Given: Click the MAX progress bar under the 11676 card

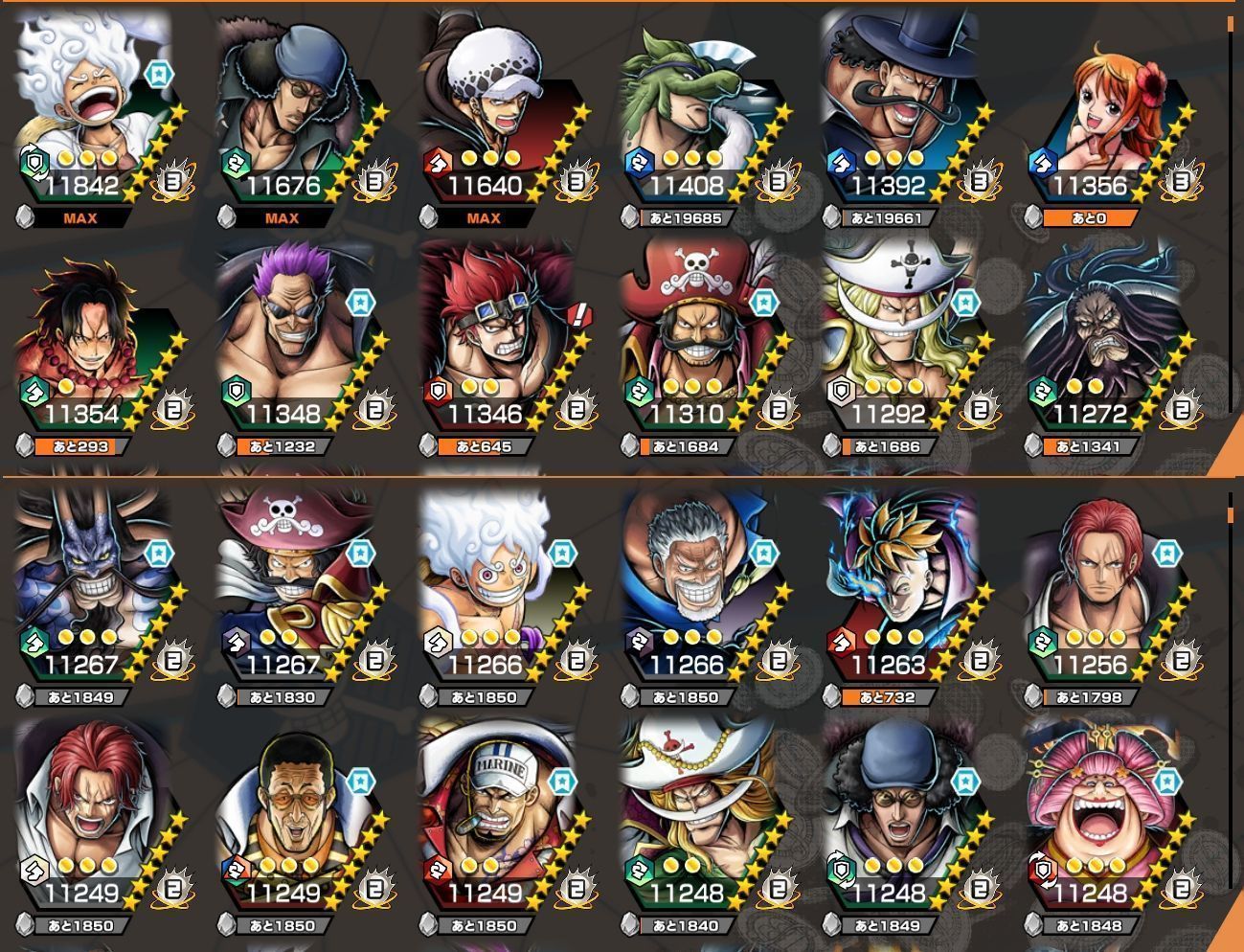Looking at the screenshot, I should [x=282, y=218].
